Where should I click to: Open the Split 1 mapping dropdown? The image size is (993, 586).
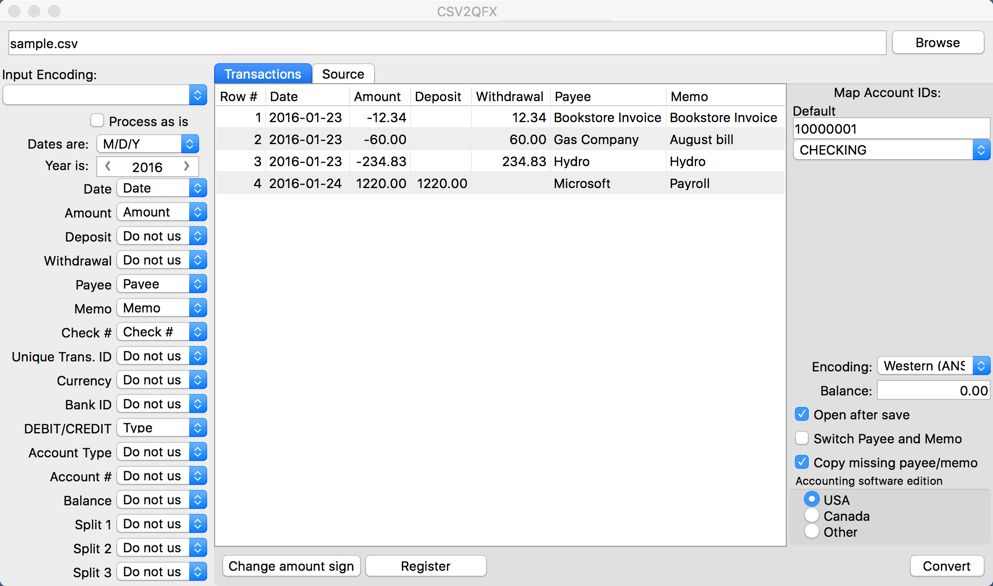[x=161, y=524]
